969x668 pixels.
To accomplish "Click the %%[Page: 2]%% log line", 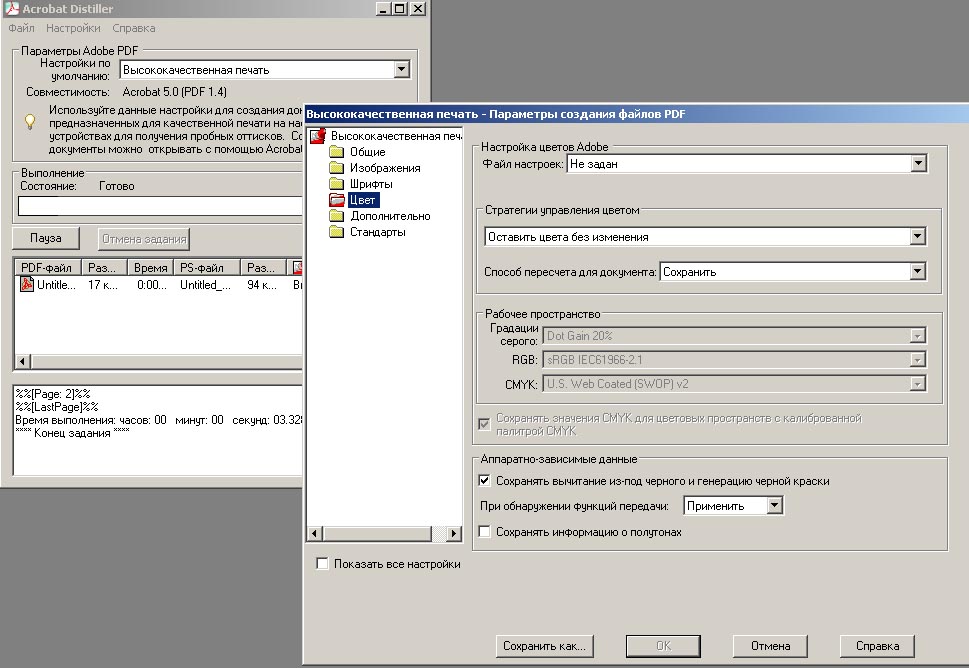I will [x=53, y=394].
